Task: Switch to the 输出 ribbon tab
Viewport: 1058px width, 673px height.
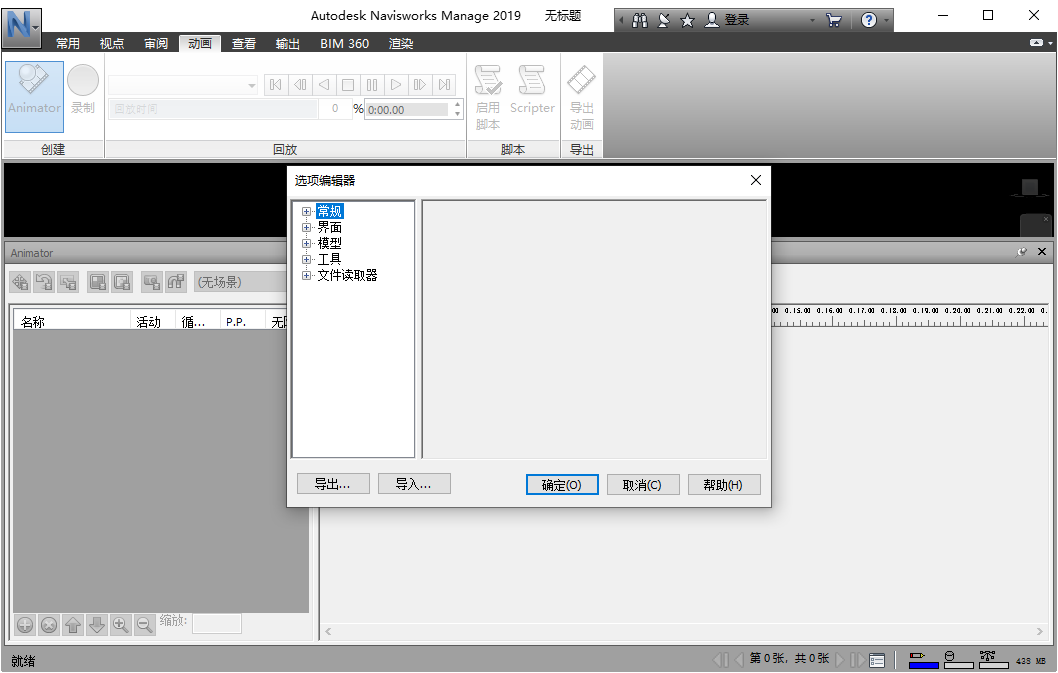Action: 287,43
